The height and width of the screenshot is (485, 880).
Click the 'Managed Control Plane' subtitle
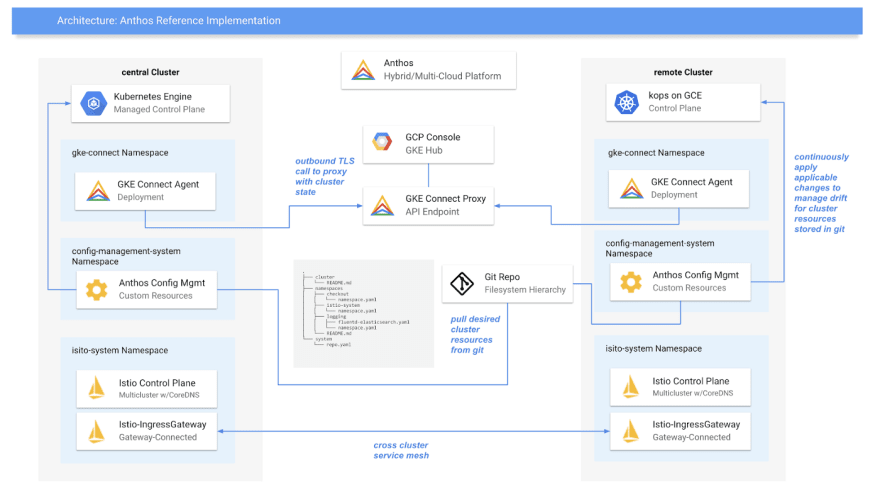[x=159, y=109]
